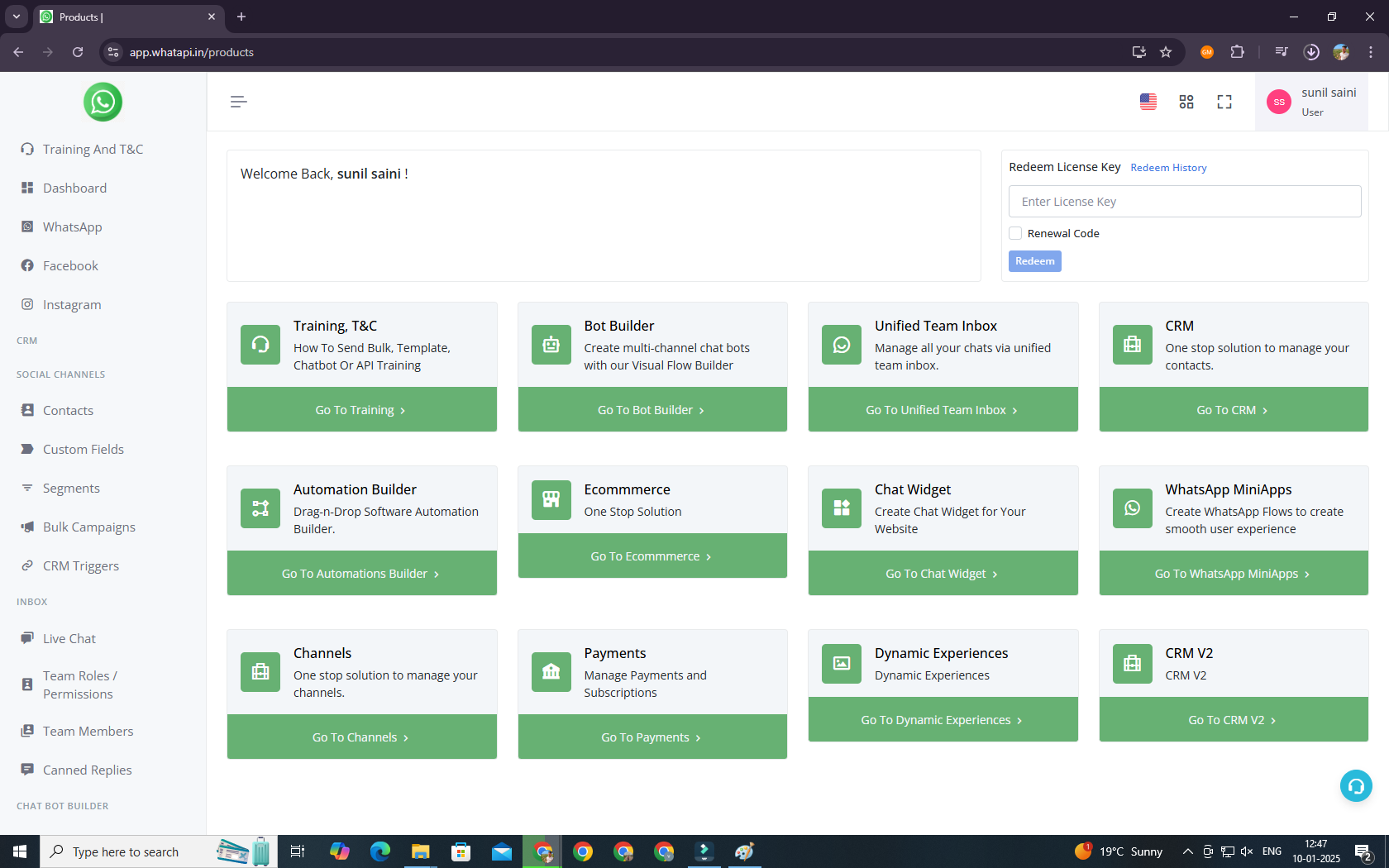Click the Channels building card icon
Viewport: 1389px width, 868px height.
(x=260, y=672)
